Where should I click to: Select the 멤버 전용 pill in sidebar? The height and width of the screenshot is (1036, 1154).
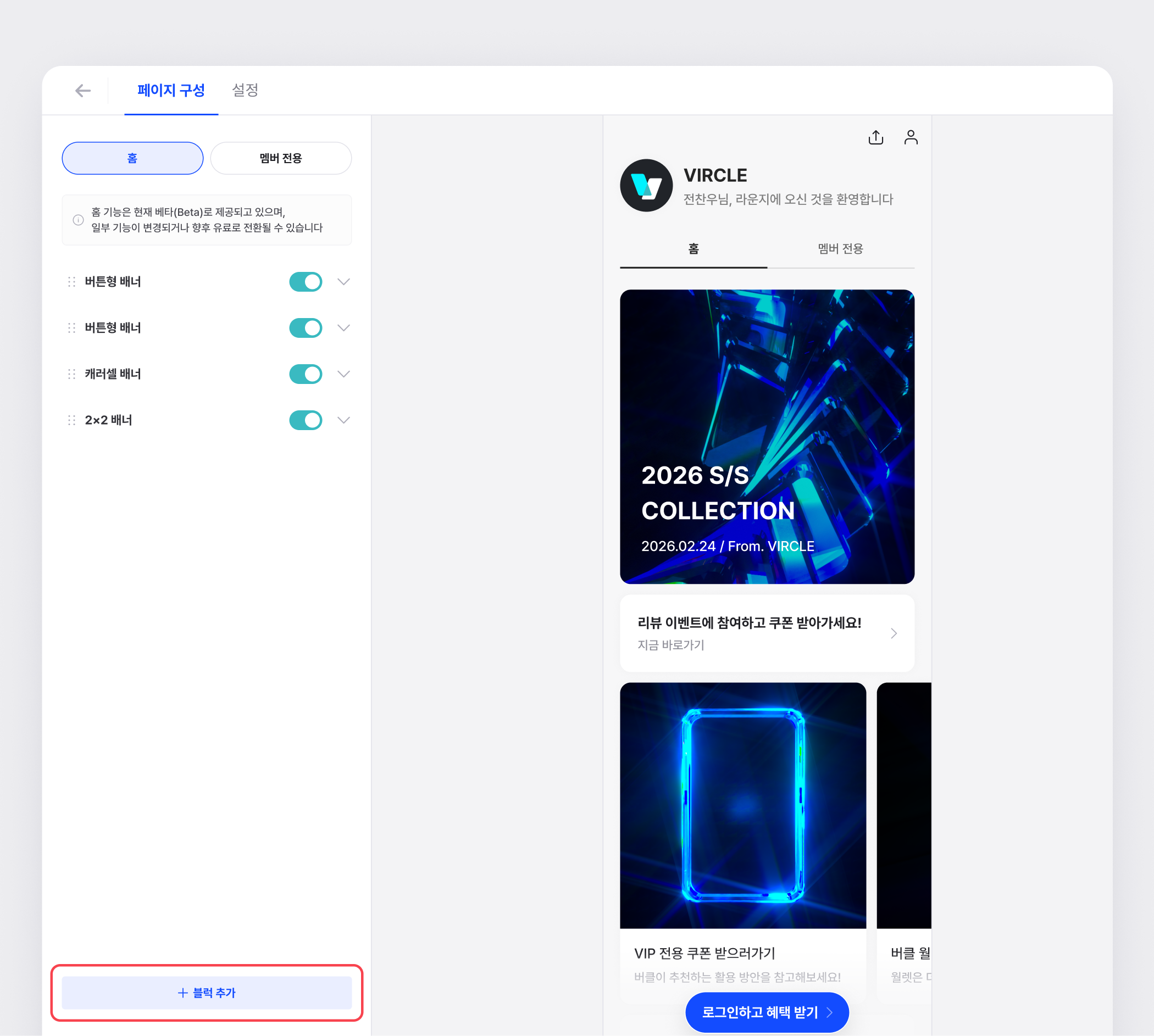[x=281, y=158]
